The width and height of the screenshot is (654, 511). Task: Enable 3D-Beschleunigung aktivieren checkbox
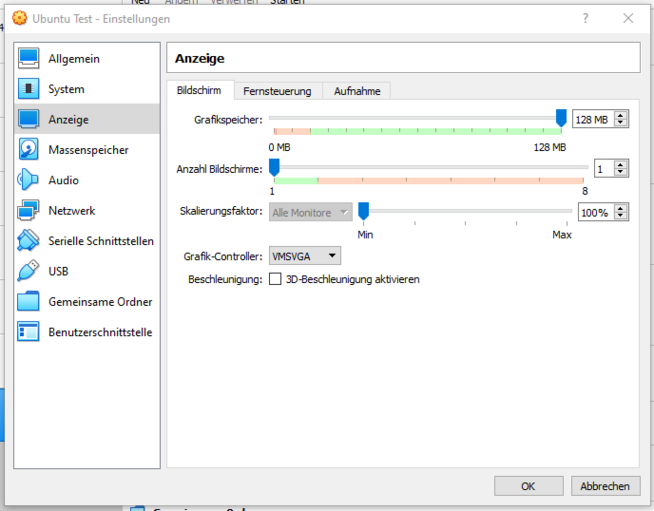tap(275, 279)
